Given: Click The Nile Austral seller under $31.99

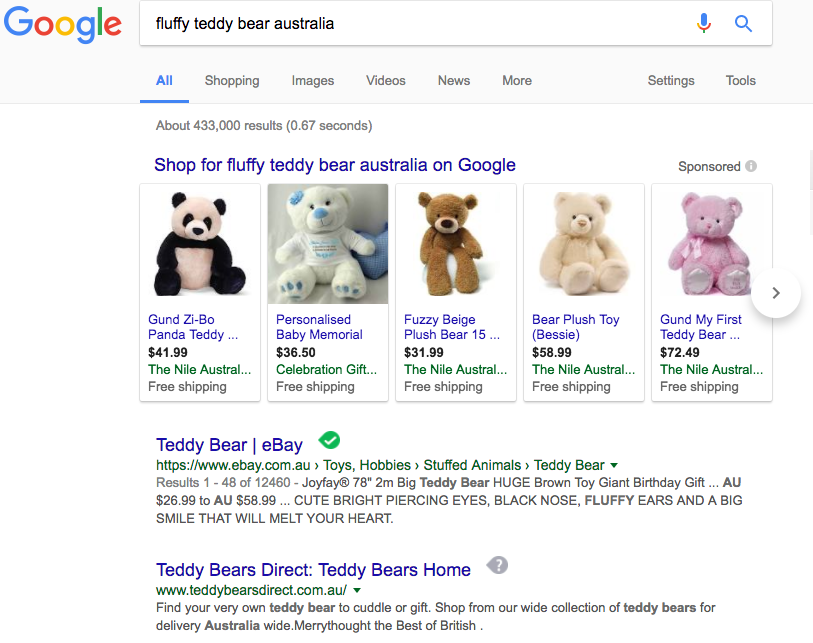Looking at the screenshot, I should tap(455, 369).
